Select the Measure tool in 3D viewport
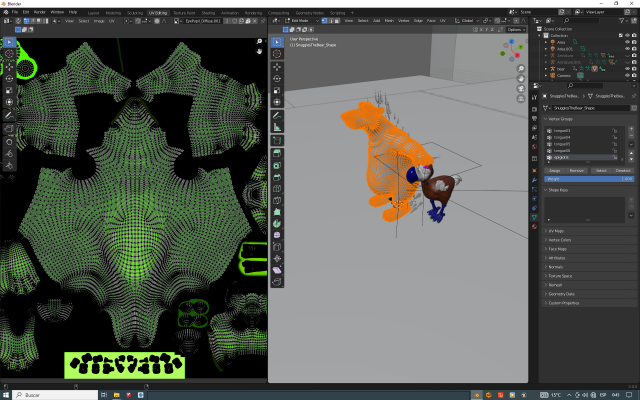Screen dimensions: 640x400 (277, 127)
